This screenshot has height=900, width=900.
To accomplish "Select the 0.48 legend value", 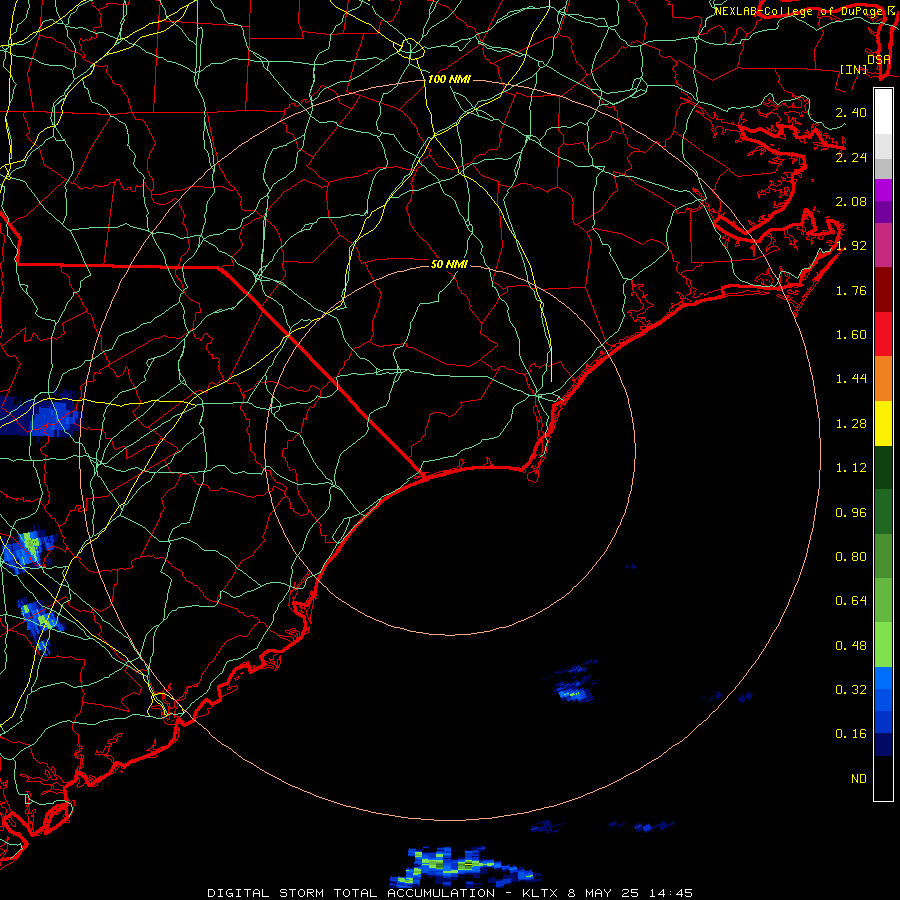I will tap(851, 646).
